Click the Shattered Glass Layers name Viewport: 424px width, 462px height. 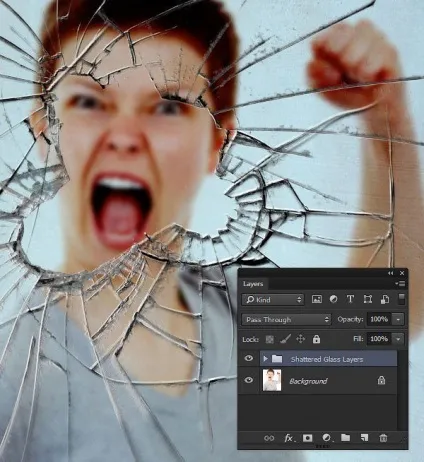(327, 359)
